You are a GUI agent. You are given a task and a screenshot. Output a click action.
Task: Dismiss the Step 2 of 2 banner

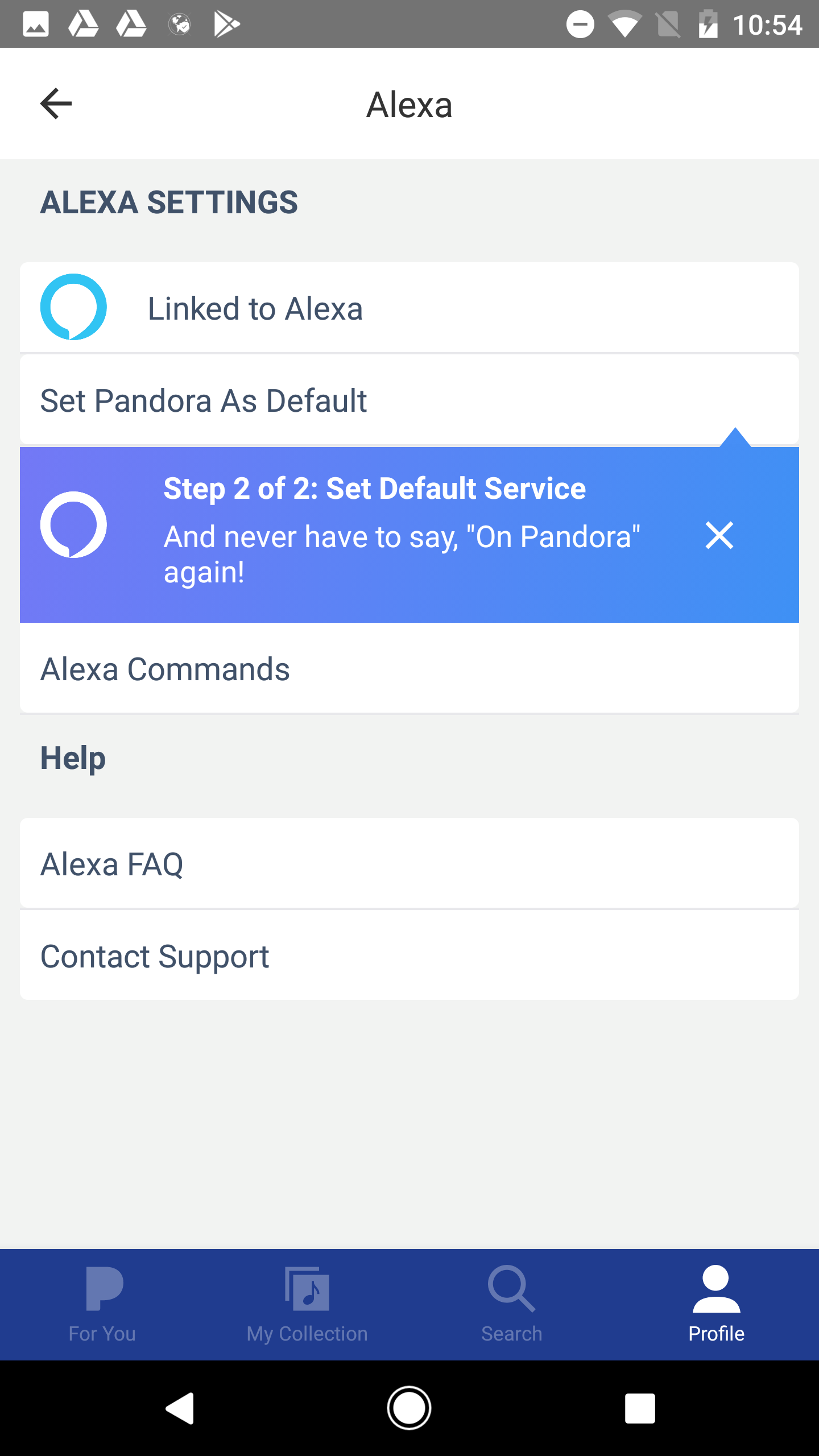719,535
